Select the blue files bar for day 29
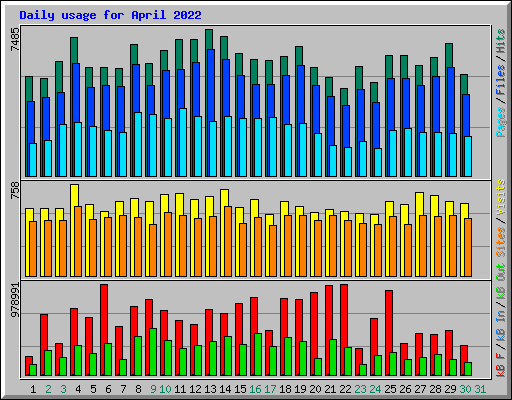 [451, 101]
